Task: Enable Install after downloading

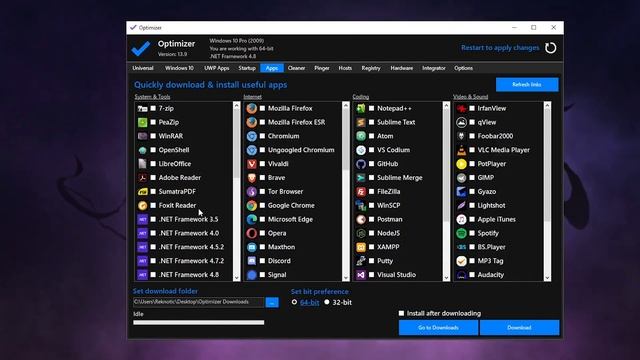Action: (x=401, y=313)
